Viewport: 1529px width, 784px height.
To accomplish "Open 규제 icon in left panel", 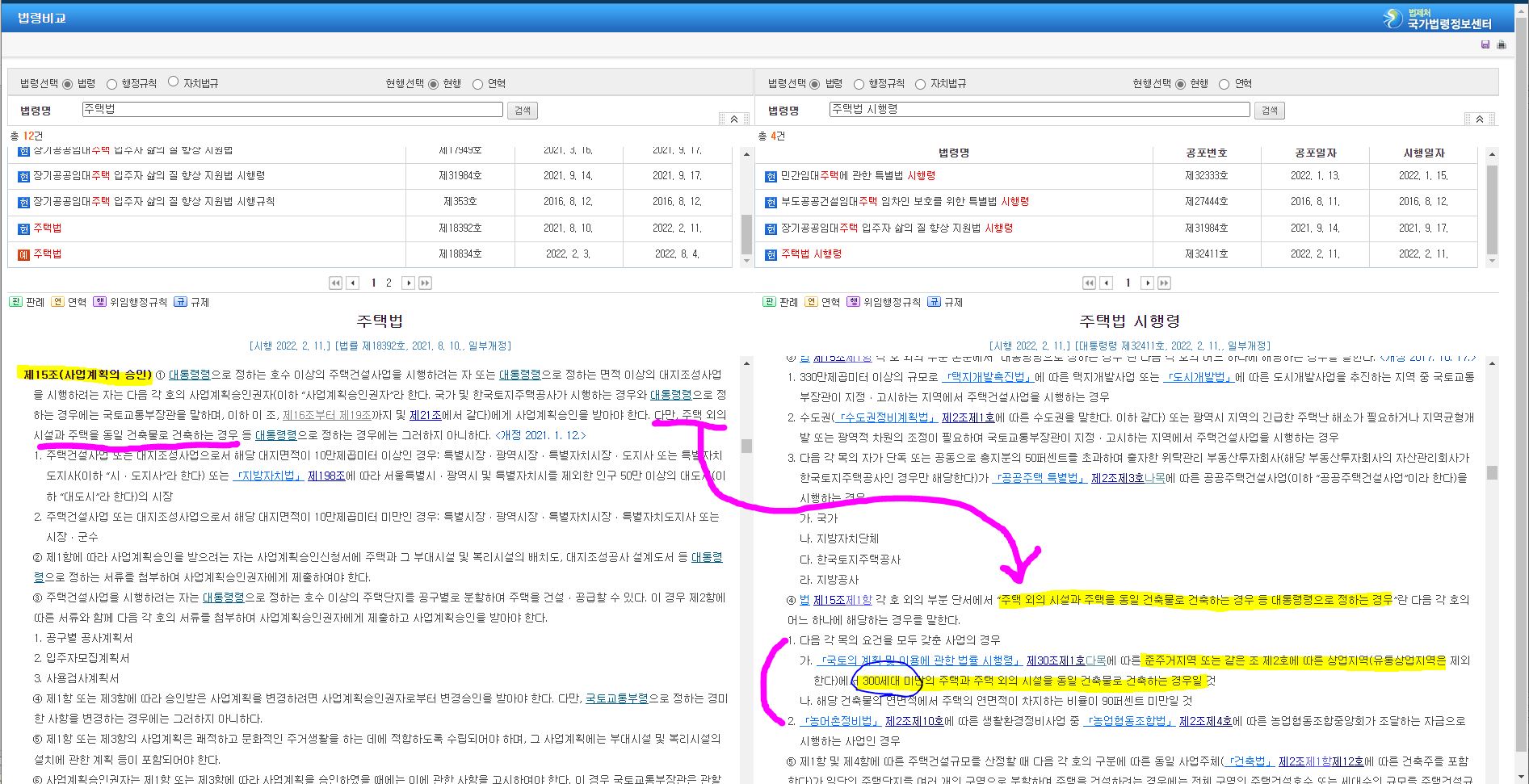I will point(180,302).
